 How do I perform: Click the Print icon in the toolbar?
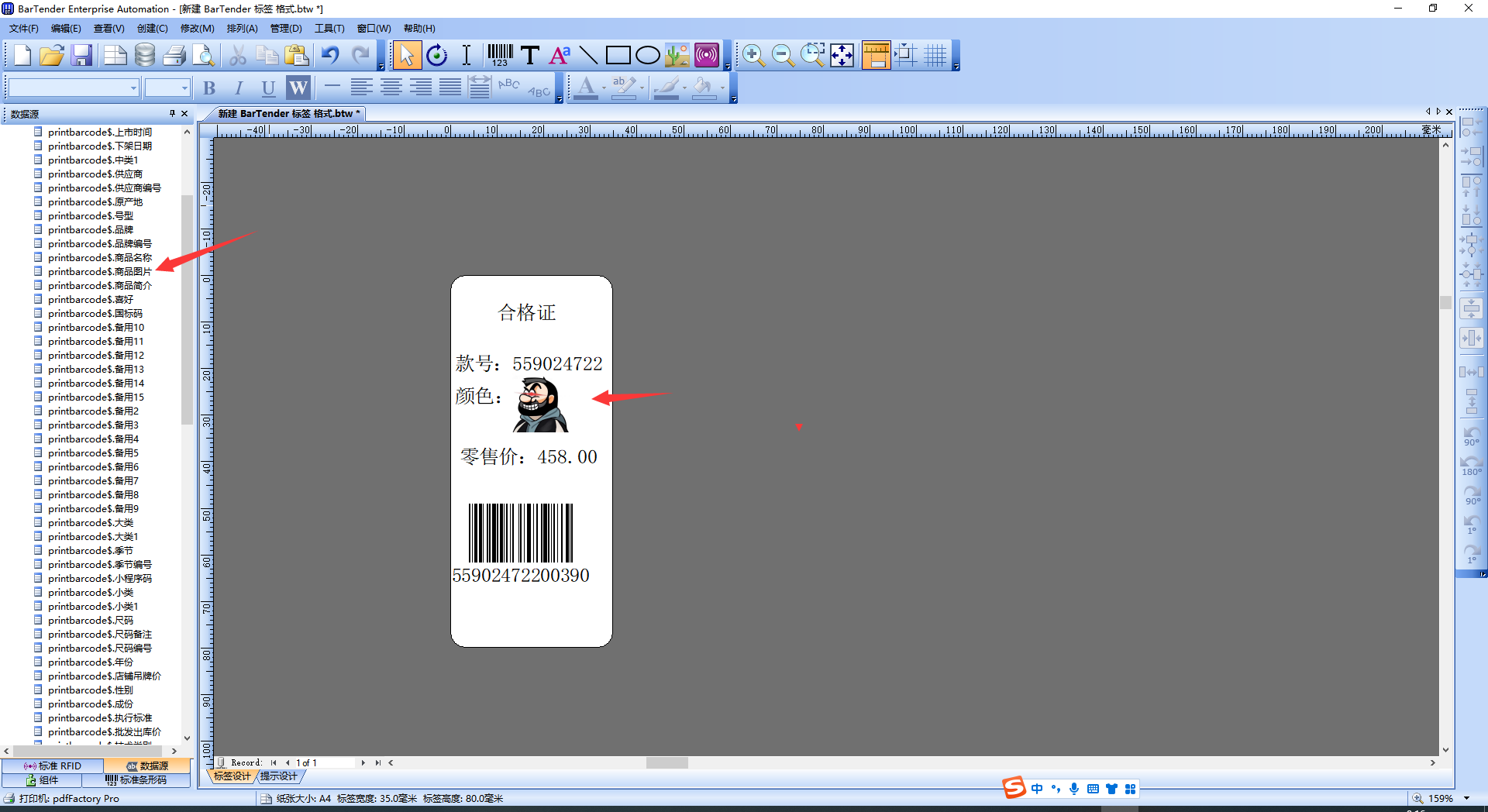pos(174,56)
